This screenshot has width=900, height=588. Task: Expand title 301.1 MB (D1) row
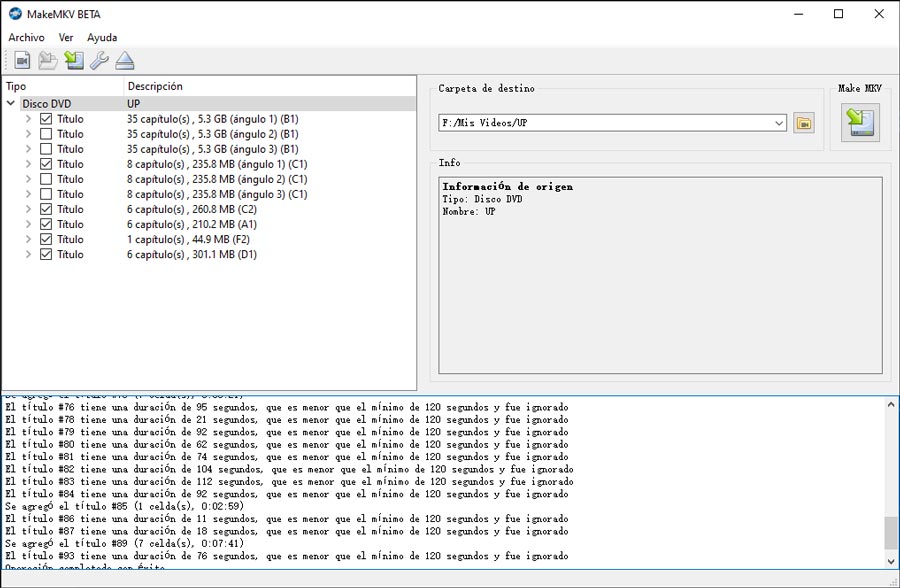tap(28, 254)
